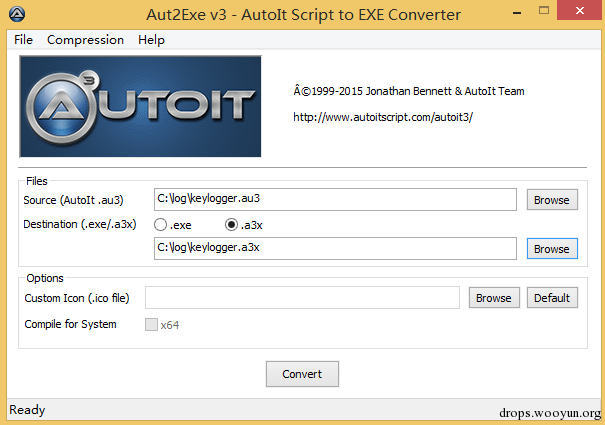Viewport: 605px width, 425px height.
Task: Close the Aut2Exe window
Action: (x=579, y=11)
